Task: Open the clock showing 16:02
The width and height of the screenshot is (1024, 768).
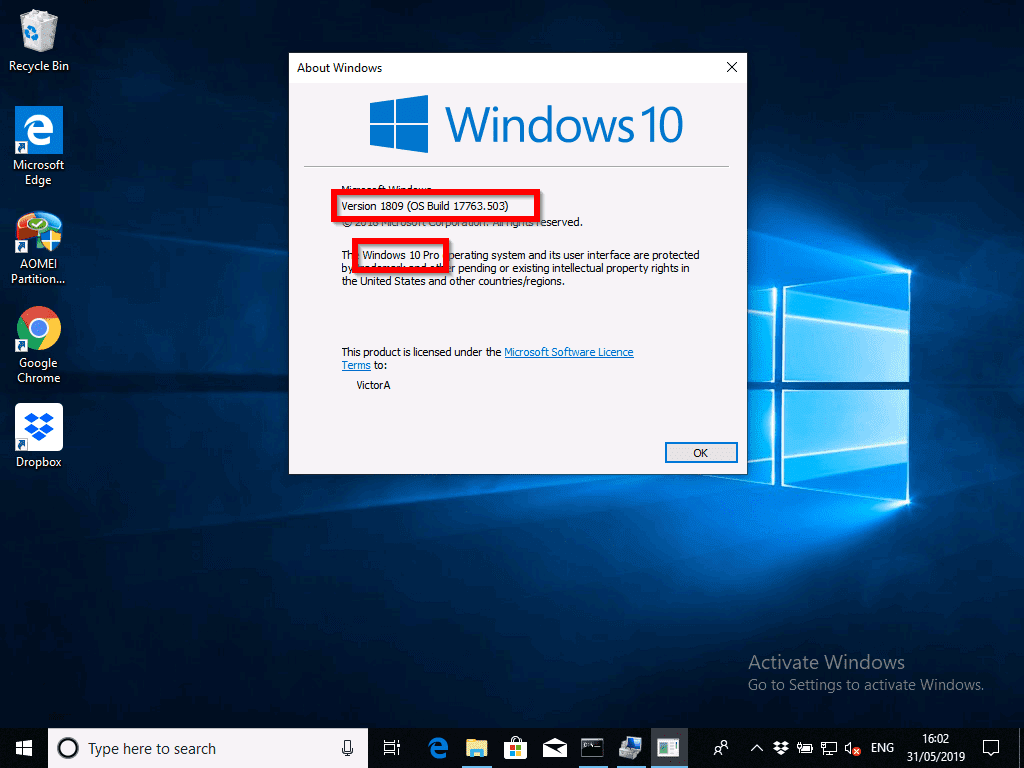Action: point(935,748)
